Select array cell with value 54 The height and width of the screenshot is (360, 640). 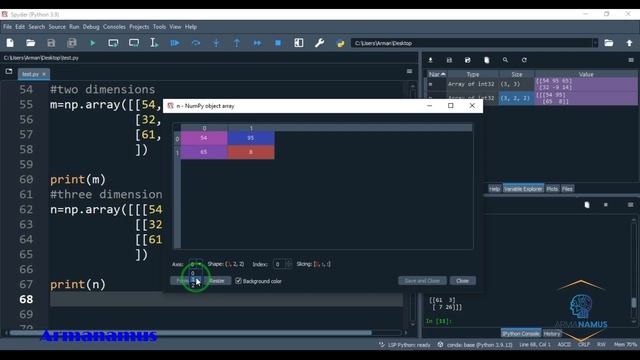coord(204,138)
